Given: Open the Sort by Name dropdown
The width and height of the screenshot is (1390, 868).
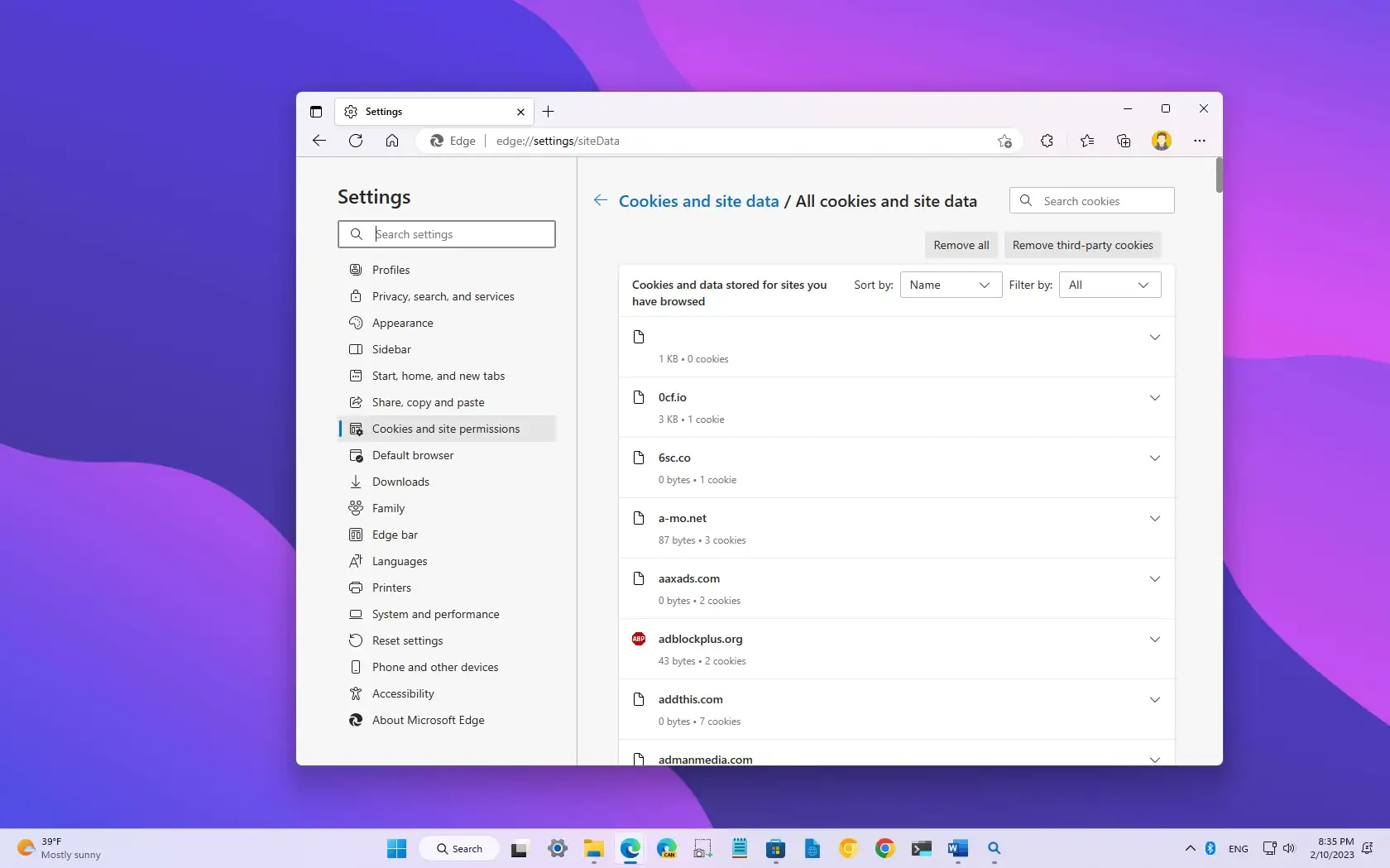Looking at the screenshot, I should (x=951, y=285).
